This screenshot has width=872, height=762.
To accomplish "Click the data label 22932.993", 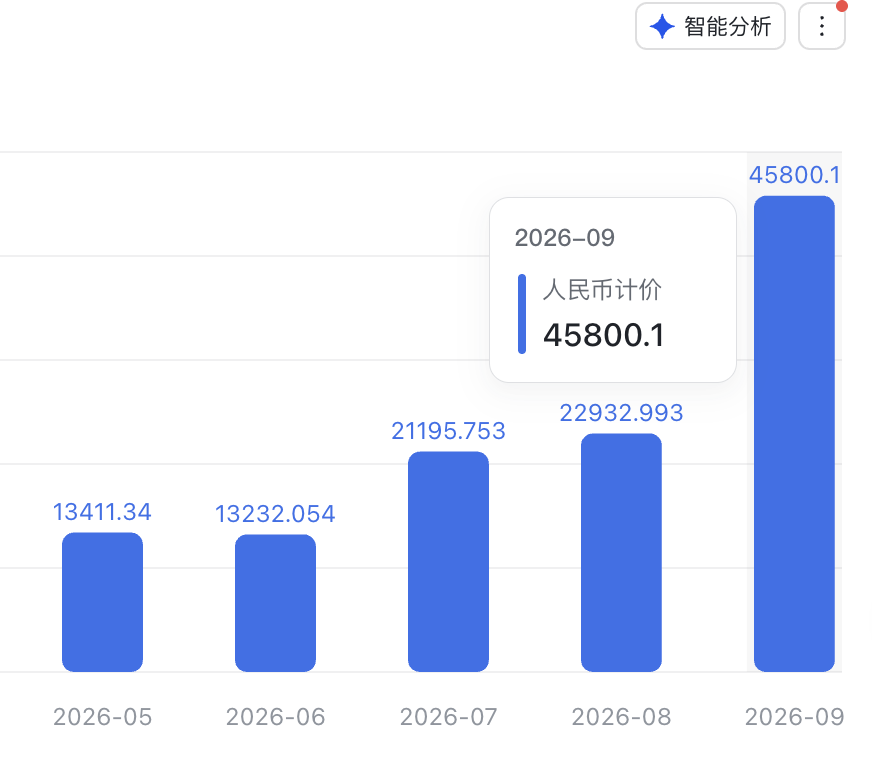I will 621,413.
